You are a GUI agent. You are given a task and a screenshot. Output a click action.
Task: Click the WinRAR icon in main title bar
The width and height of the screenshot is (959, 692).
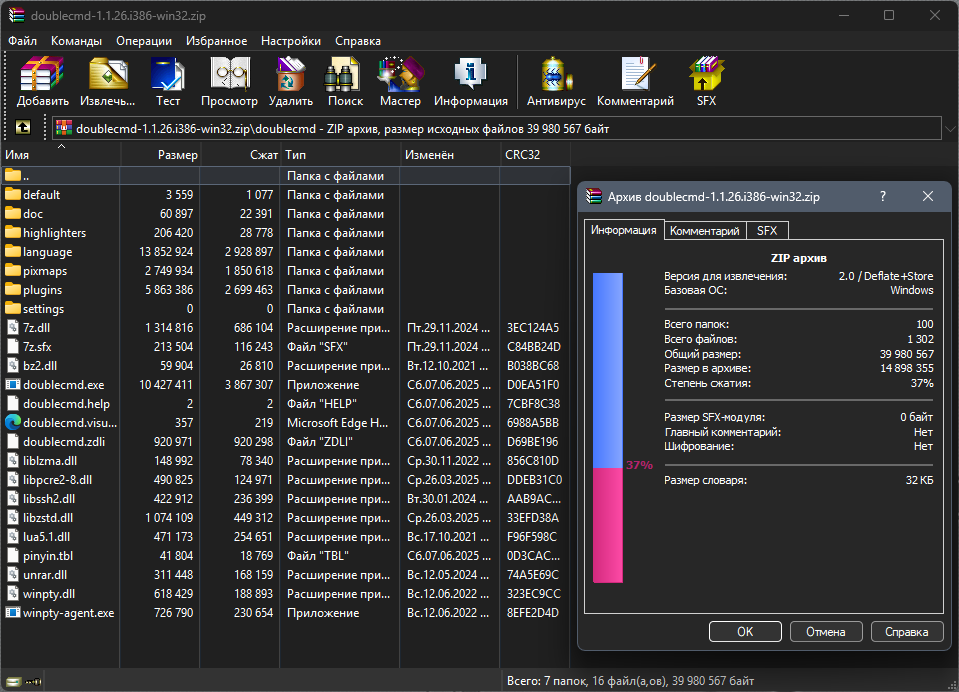coord(16,15)
